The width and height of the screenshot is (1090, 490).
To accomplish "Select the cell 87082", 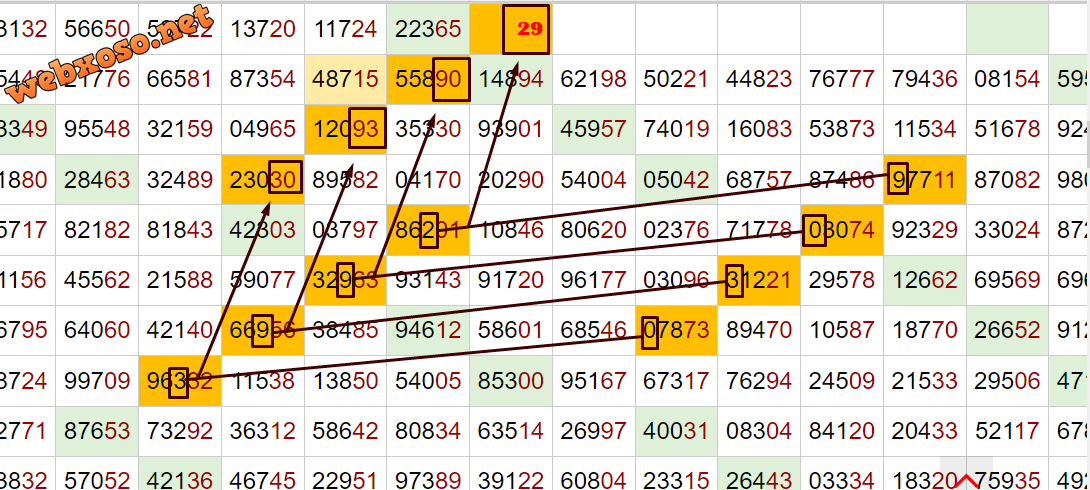I will (1007, 180).
